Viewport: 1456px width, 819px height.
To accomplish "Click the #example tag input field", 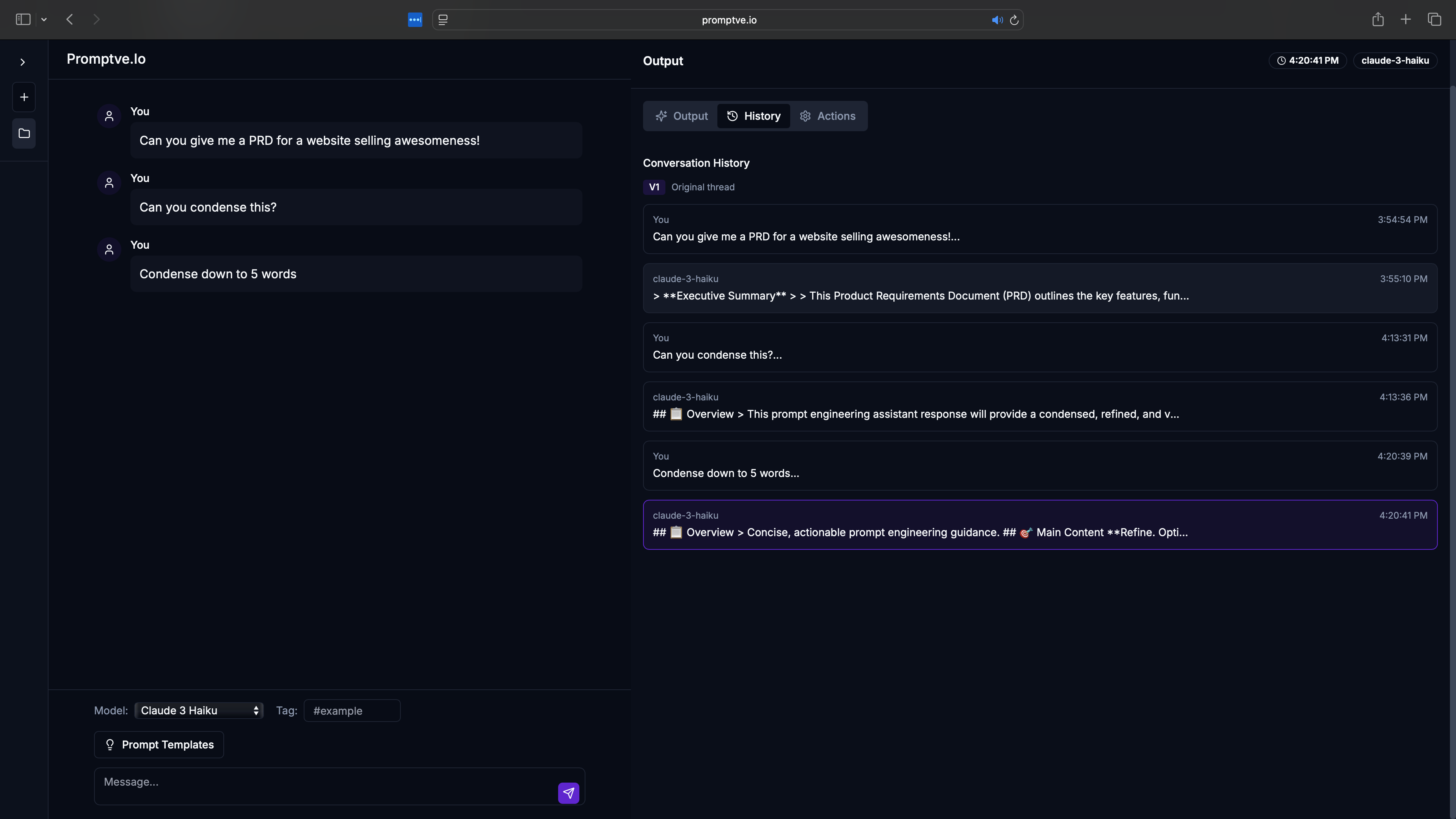I will (351, 711).
